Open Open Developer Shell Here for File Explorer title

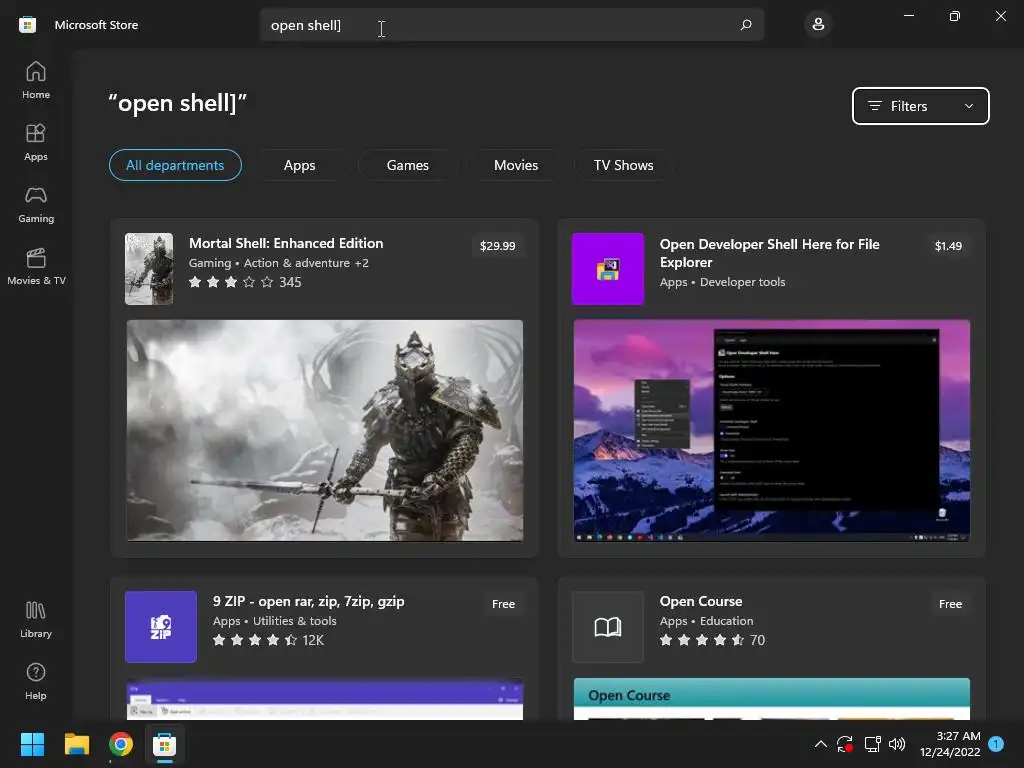(x=769, y=253)
